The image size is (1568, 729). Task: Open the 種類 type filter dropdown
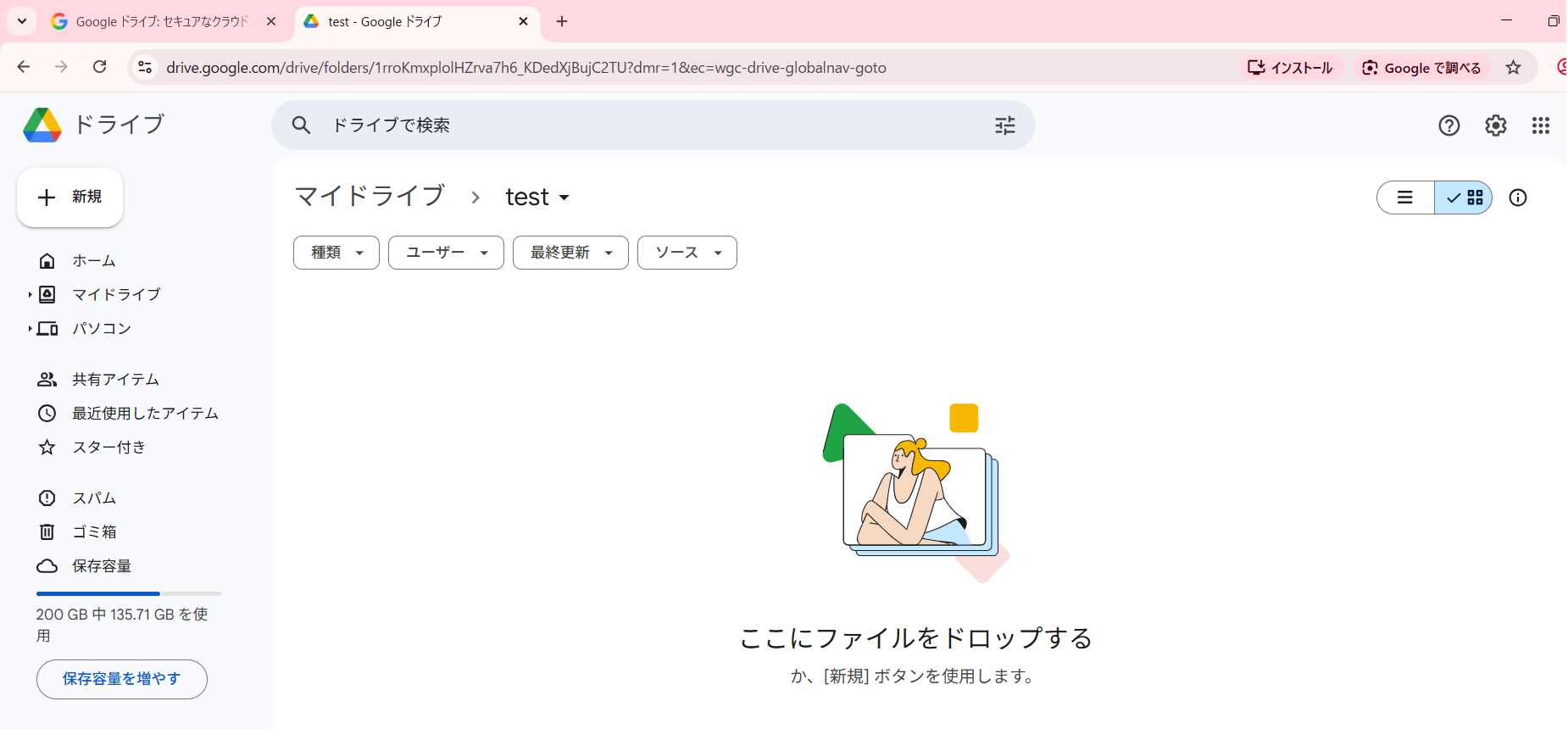click(x=336, y=253)
